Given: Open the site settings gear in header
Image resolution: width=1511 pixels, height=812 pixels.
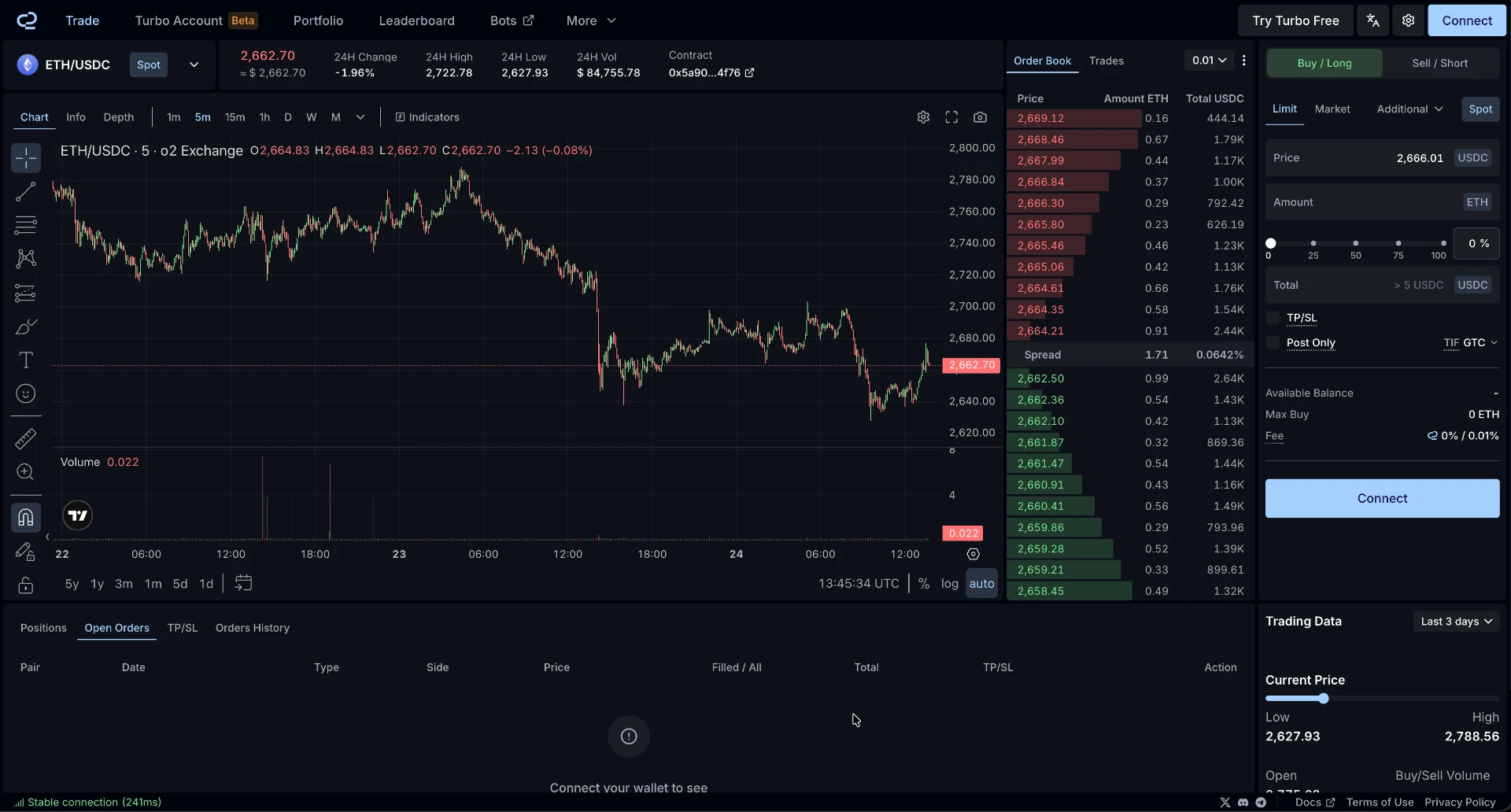Looking at the screenshot, I should 1409,20.
